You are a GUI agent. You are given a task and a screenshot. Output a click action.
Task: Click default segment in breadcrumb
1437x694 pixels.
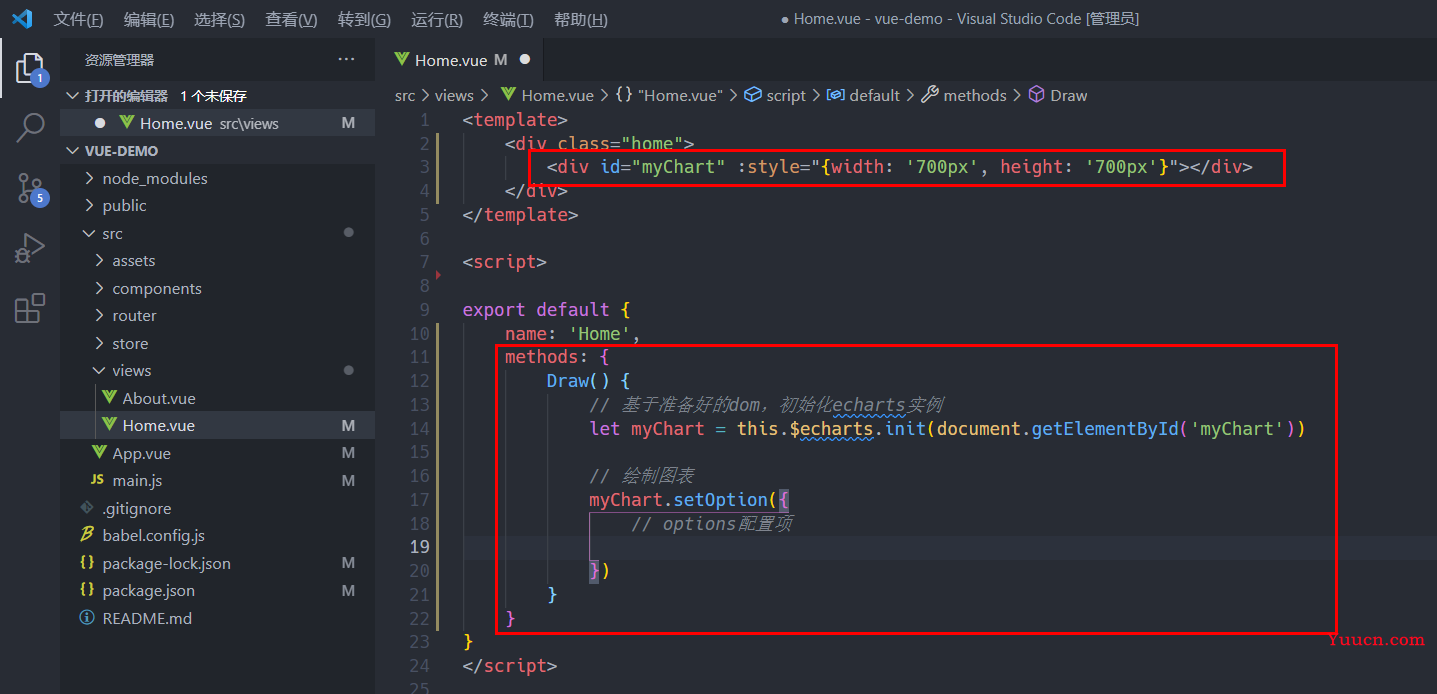875,95
